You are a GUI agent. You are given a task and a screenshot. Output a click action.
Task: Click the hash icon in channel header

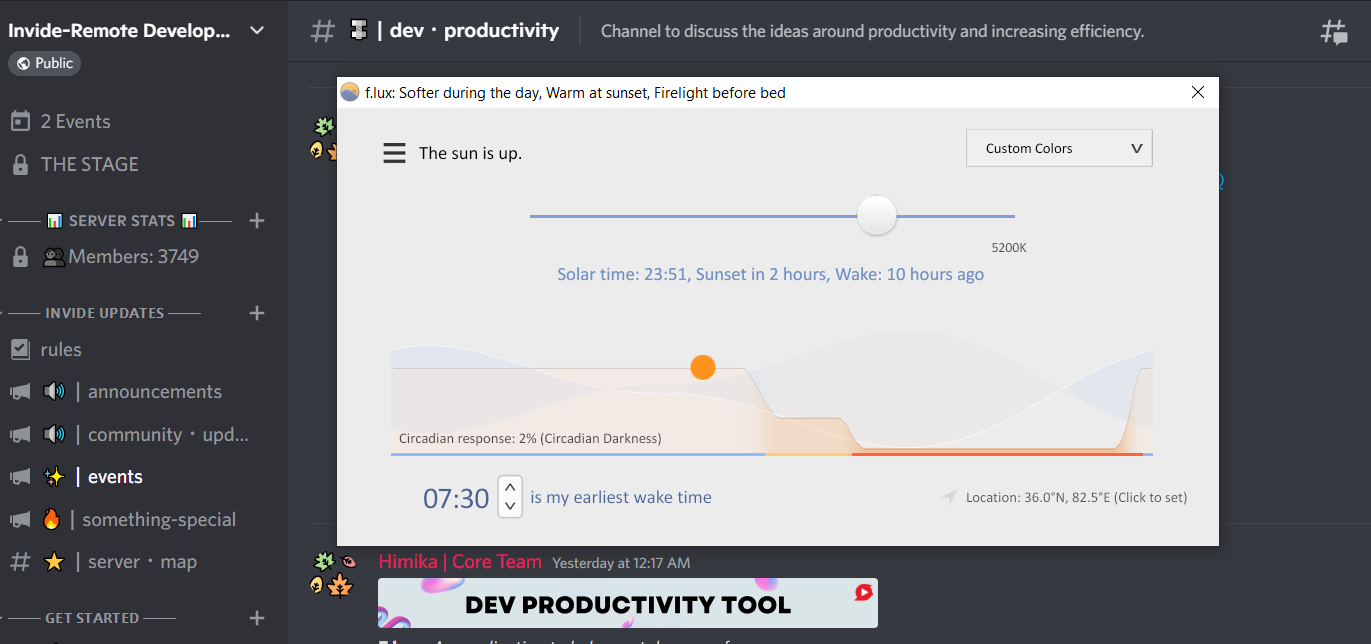click(322, 31)
